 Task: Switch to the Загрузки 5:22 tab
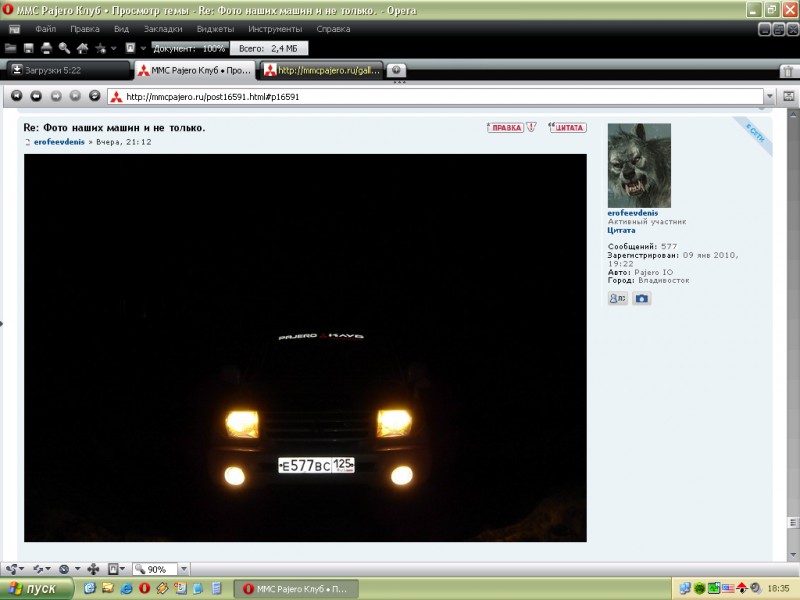pyautogui.click(x=67, y=70)
